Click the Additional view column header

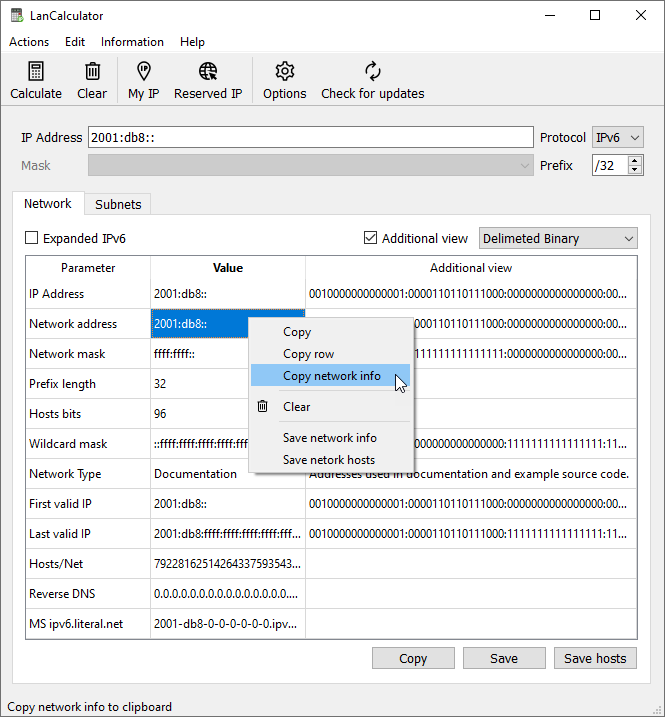pyautogui.click(x=471, y=268)
